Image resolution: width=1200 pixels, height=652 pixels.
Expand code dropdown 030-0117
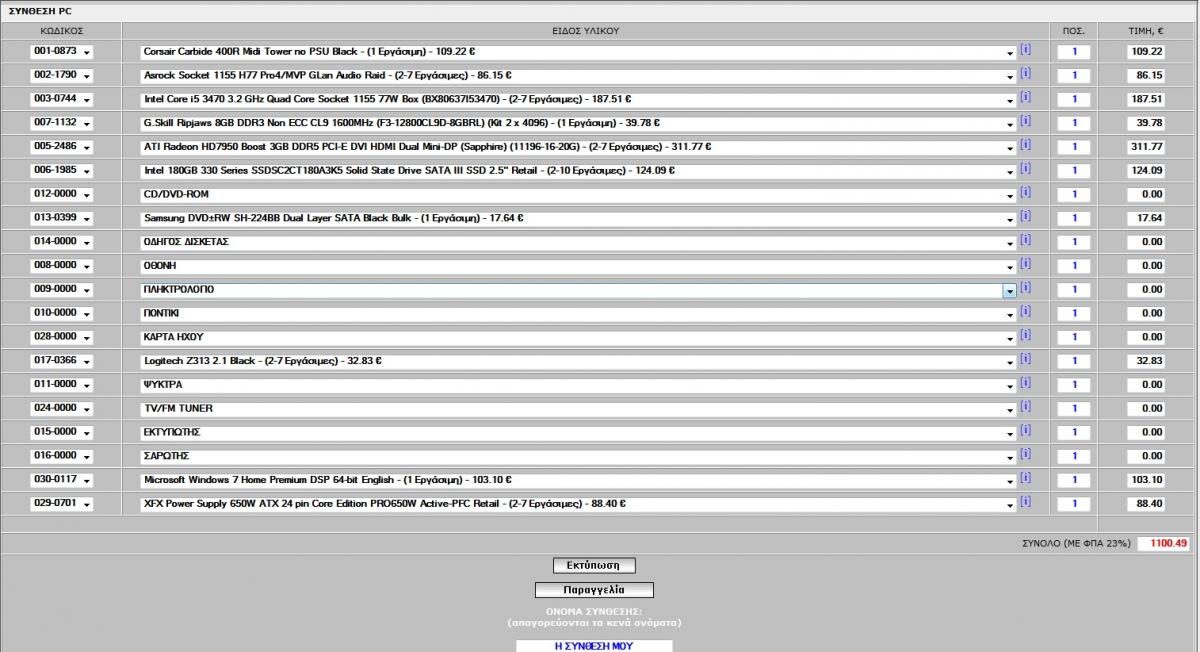(61, 479)
